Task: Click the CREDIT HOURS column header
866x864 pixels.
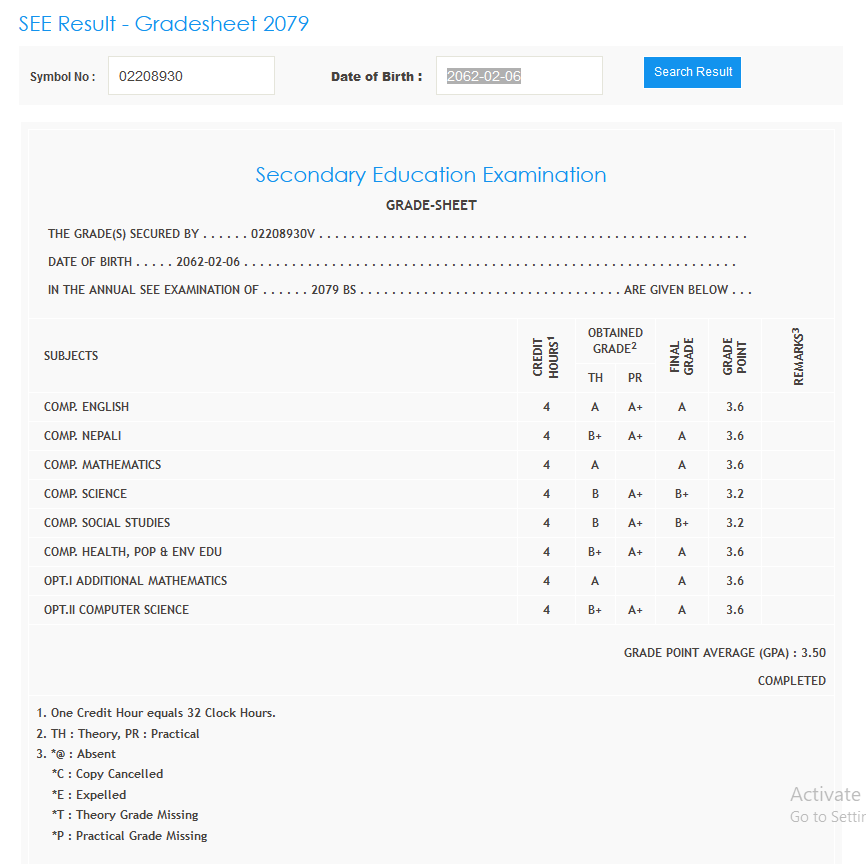Action: pyautogui.click(x=546, y=356)
